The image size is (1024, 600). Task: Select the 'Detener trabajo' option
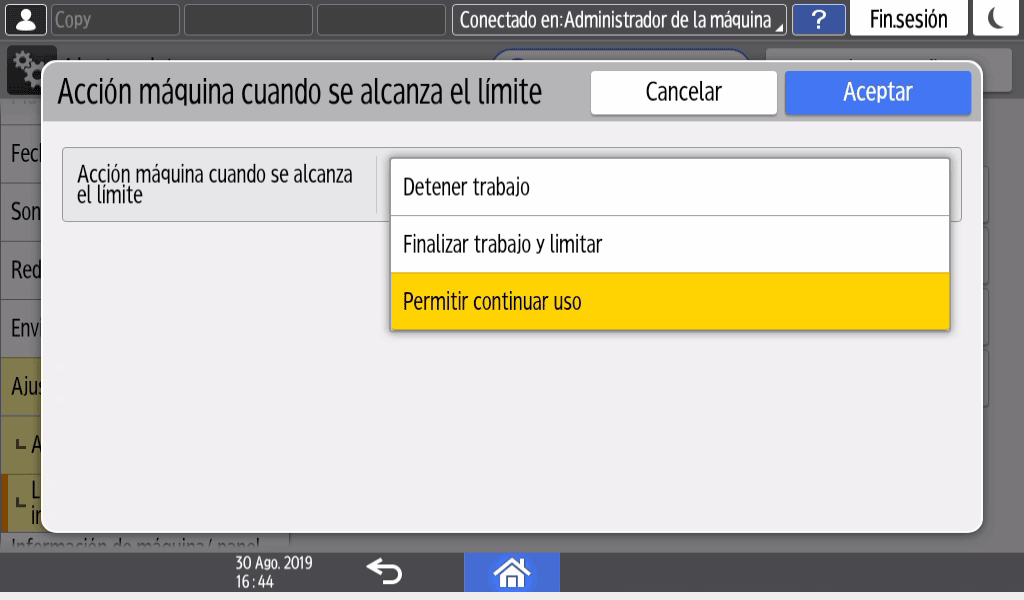coord(669,187)
